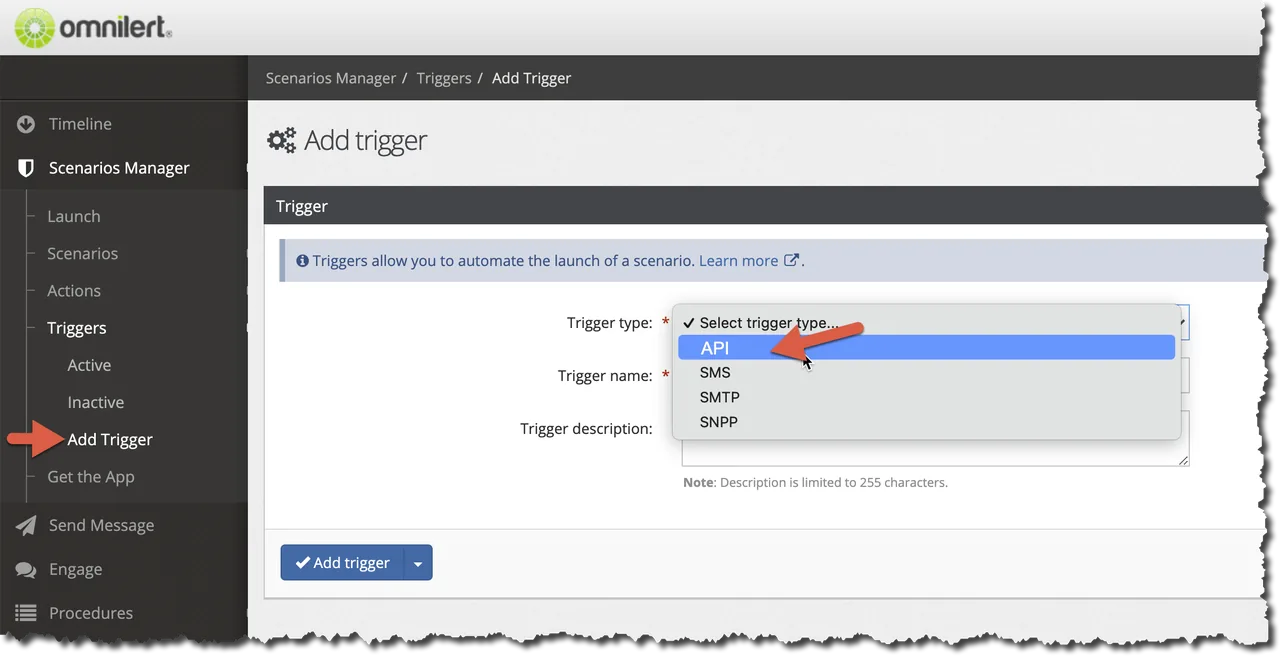Image resolution: width=1280 pixels, height=656 pixels.
Task: Open Add Trigger in the sidebar
Action: pos(110,439)
